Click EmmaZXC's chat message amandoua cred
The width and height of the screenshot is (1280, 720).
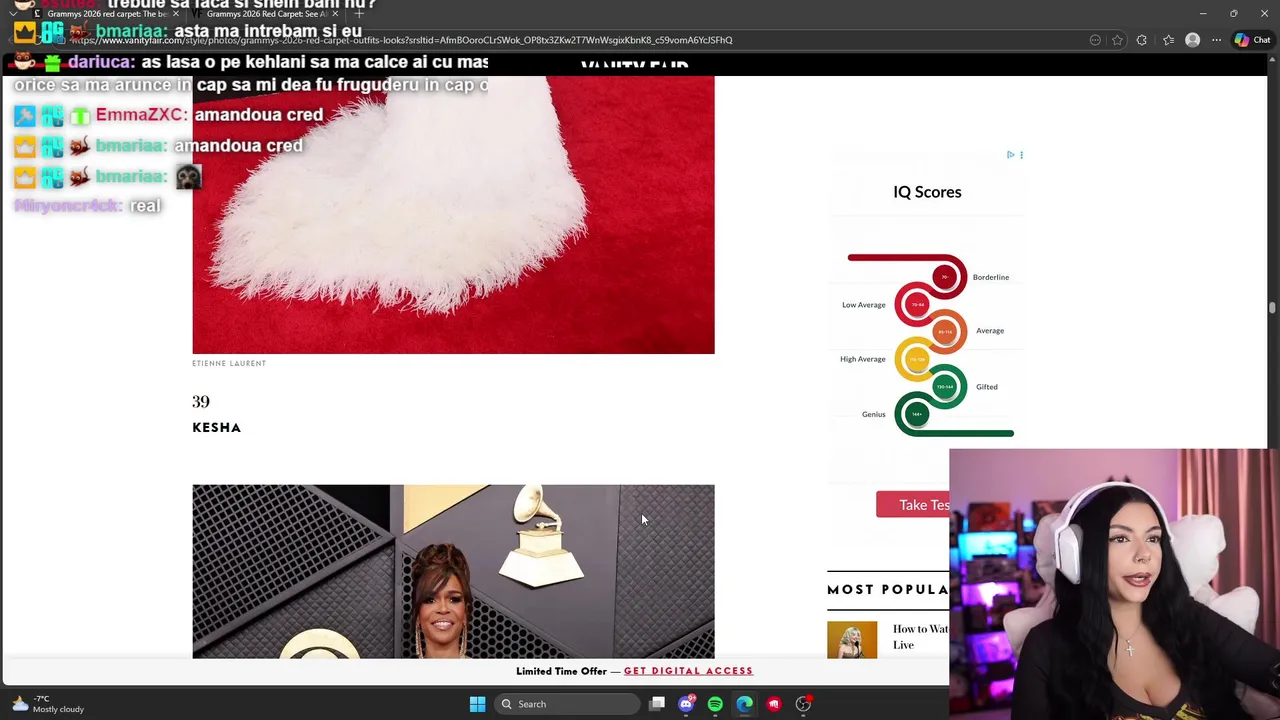(x=258, y=115)
